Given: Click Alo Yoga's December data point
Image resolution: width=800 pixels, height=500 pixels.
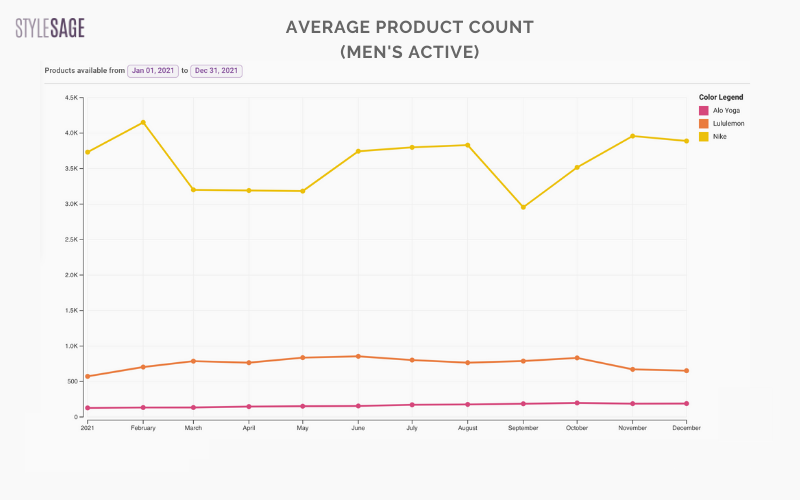Looking at the screenshot, I should (686, 404).
